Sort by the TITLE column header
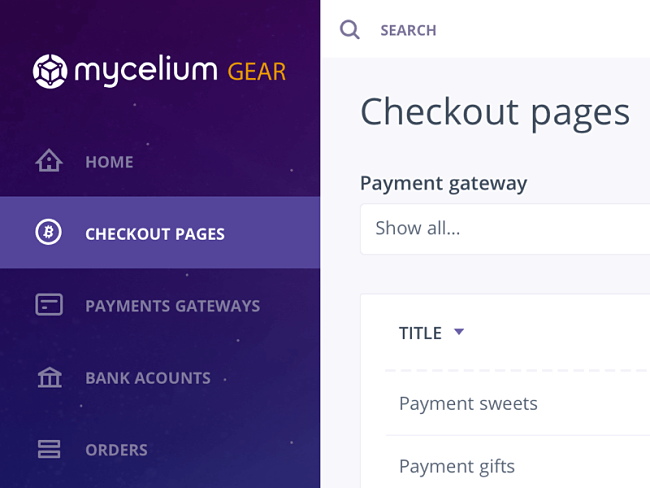This screenshot has width=650, height=488. (420, 333)
